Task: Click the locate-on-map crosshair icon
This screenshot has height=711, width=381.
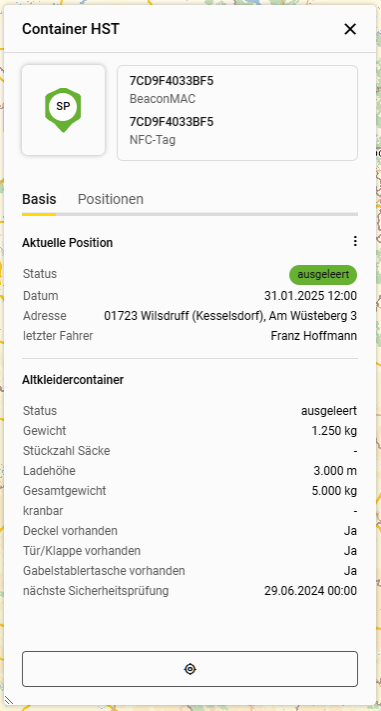Action: coord(190,669)
